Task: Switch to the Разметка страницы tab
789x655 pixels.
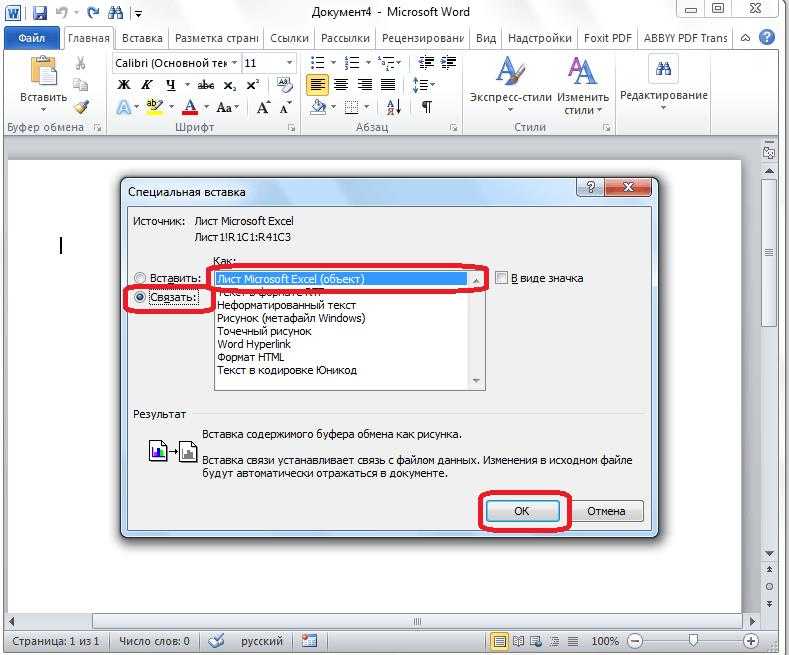Action: click(x=216, y=38)
